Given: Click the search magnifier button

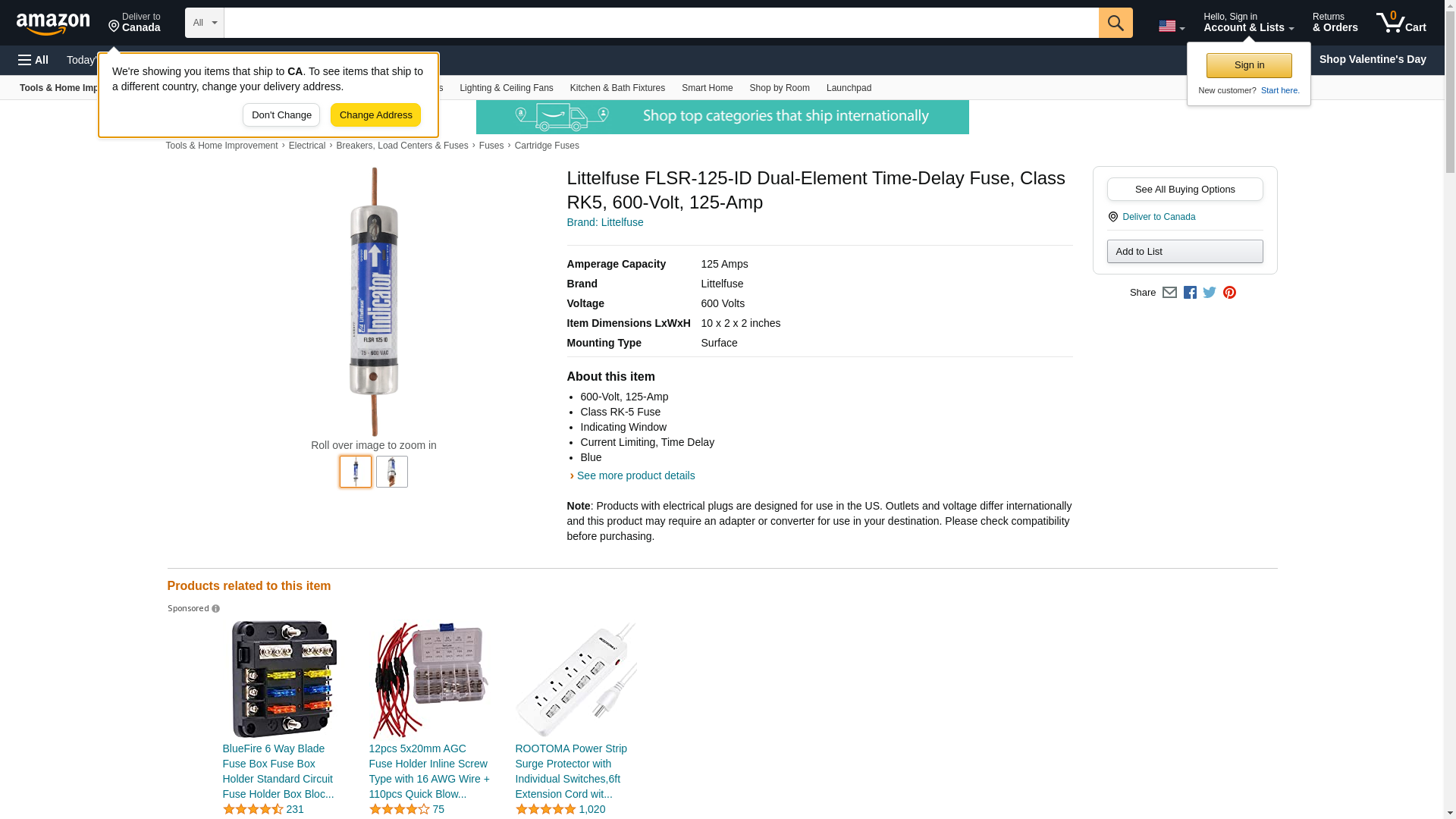Looking at the screenshot, I should point(1115,23).
